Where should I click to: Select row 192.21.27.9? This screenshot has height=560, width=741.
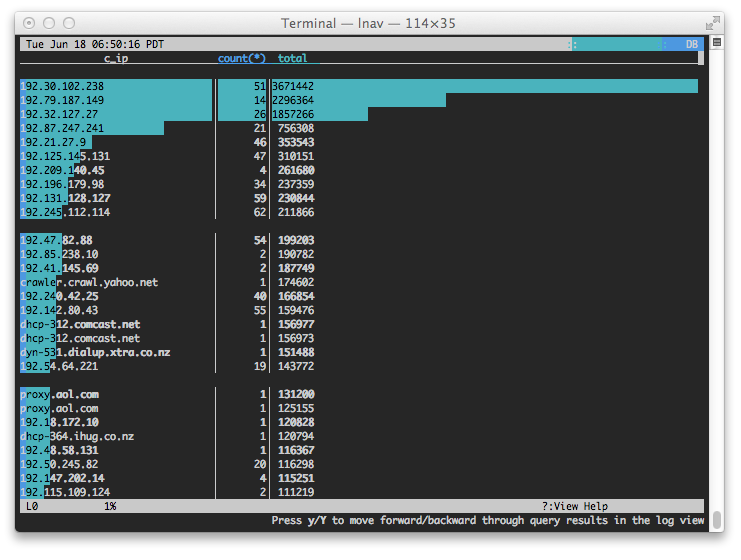(359, 142)
